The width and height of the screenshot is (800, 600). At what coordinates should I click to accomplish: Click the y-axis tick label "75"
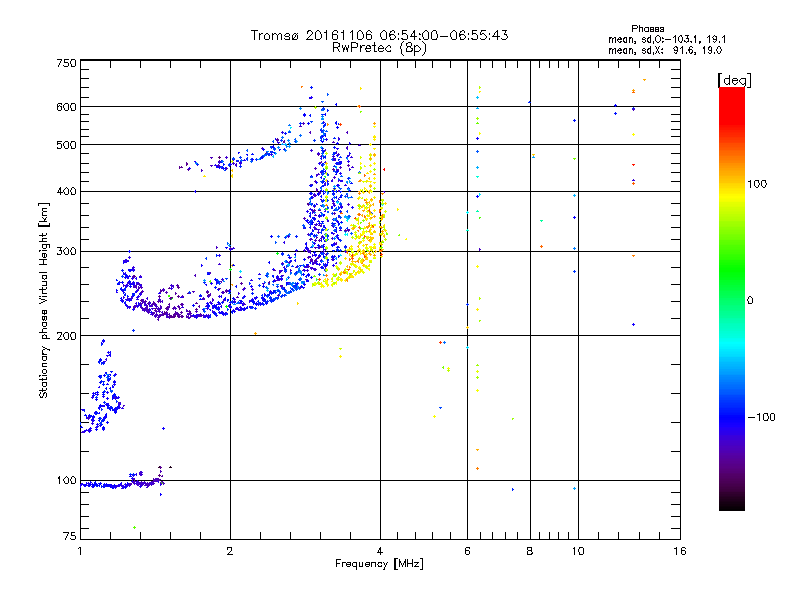(70, 536)
